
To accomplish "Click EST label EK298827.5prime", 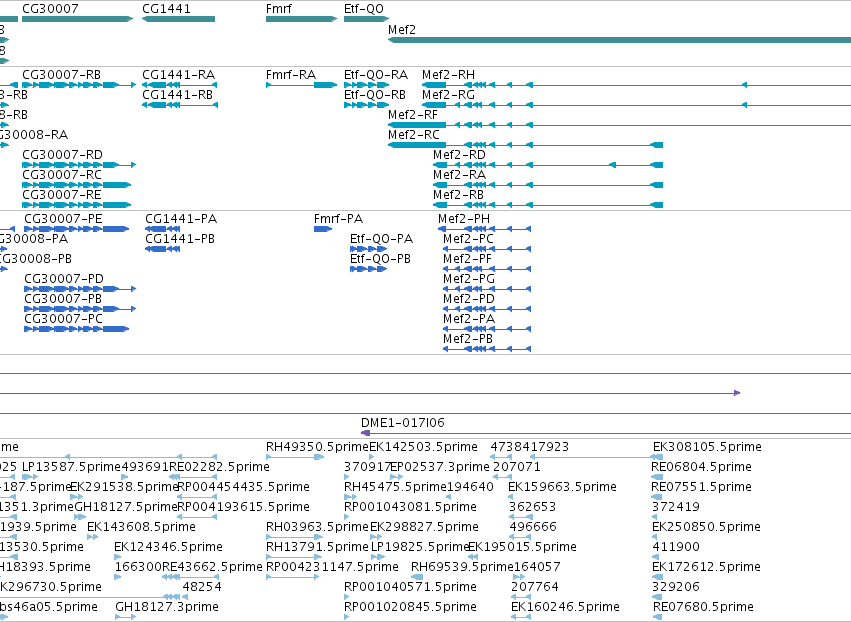I will [x=424, y=527].
